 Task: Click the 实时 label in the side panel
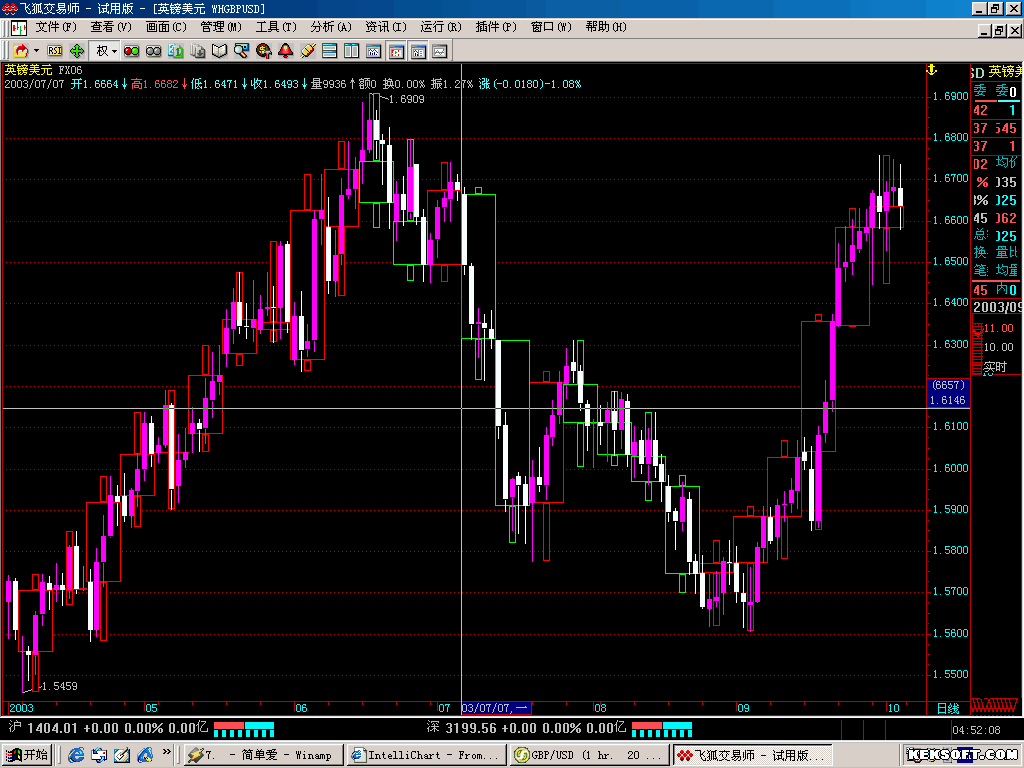point(995,368)
